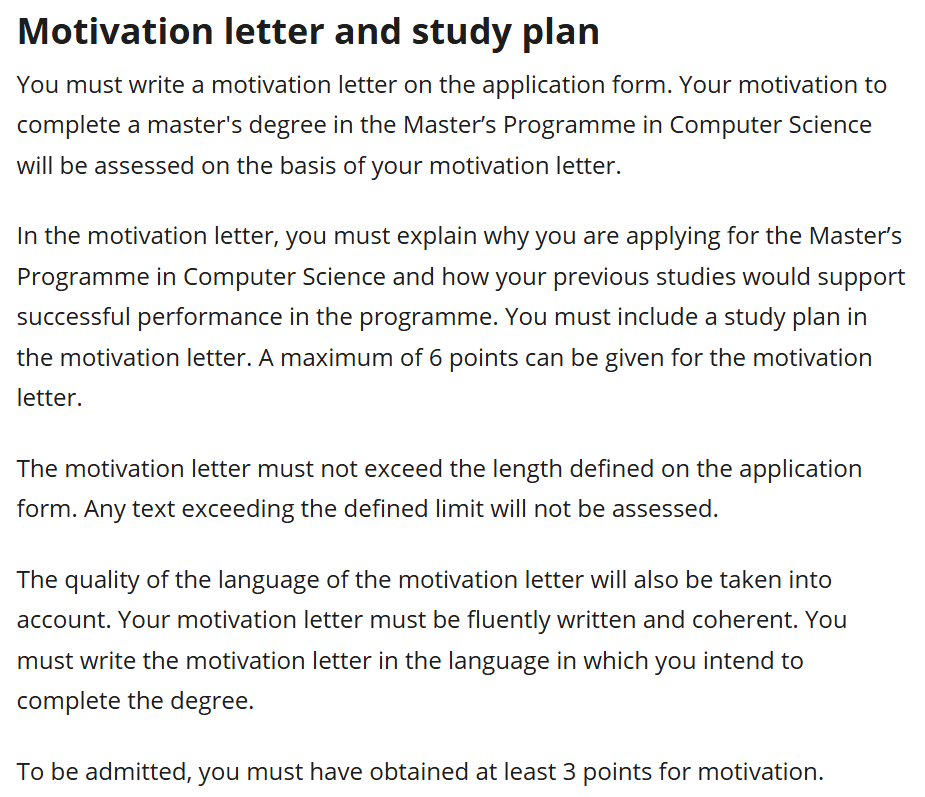The width and height of the screenshot is (925, 797).
Task: Click the phrase 'complete the degree.'
Action: 135,700
